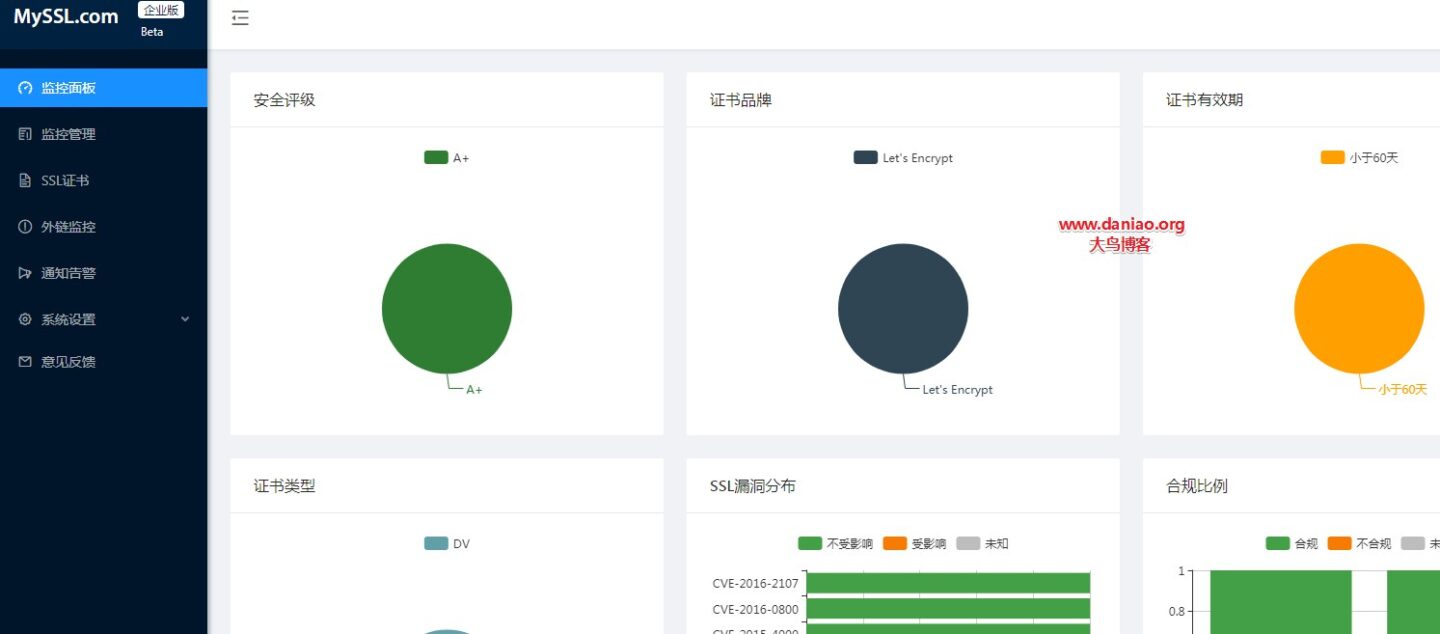Click the 安全评级 card title

click(285, 100)
